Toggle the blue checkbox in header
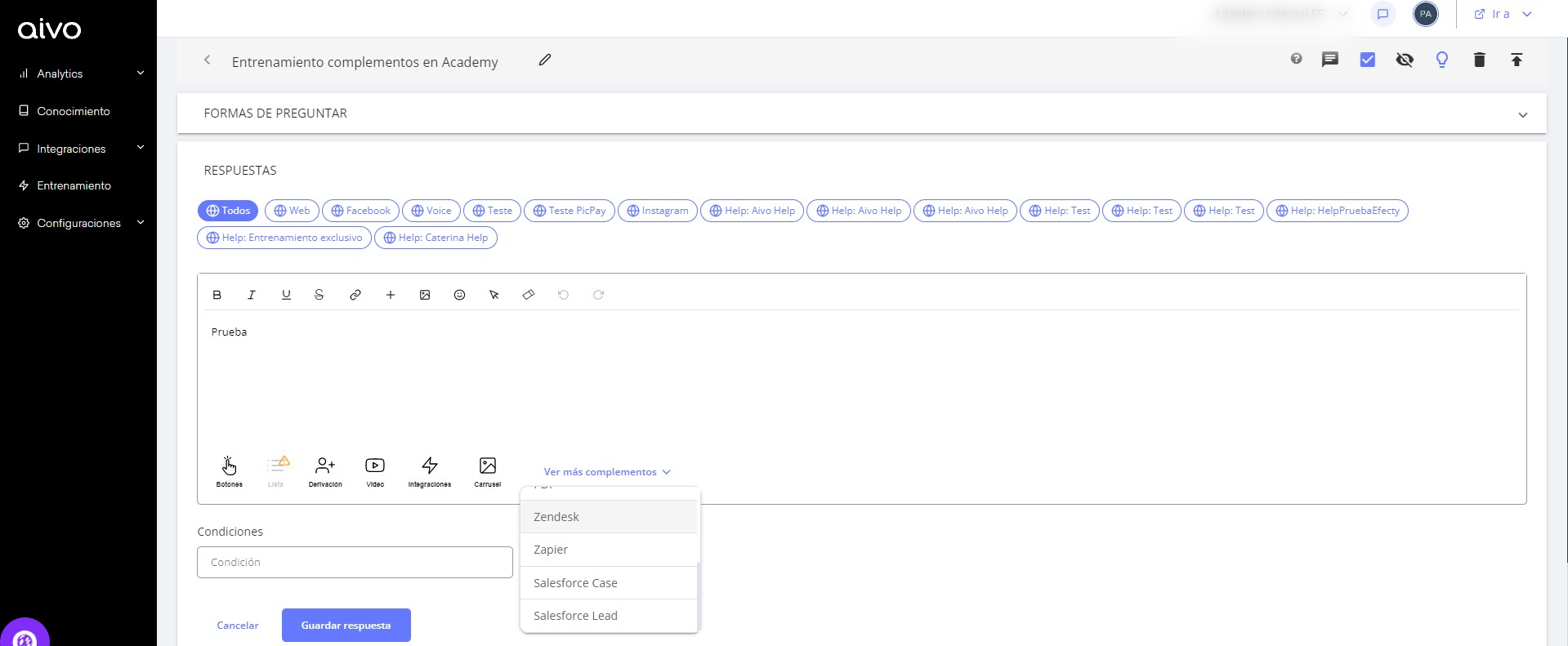Viewport: 1568px width, 646px height. (x=1368, y=60)
